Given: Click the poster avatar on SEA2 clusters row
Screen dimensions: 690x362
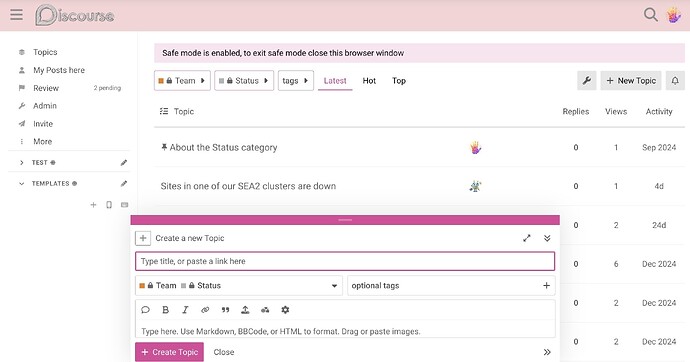Looking at the screenshot, I should click(475, 186).
